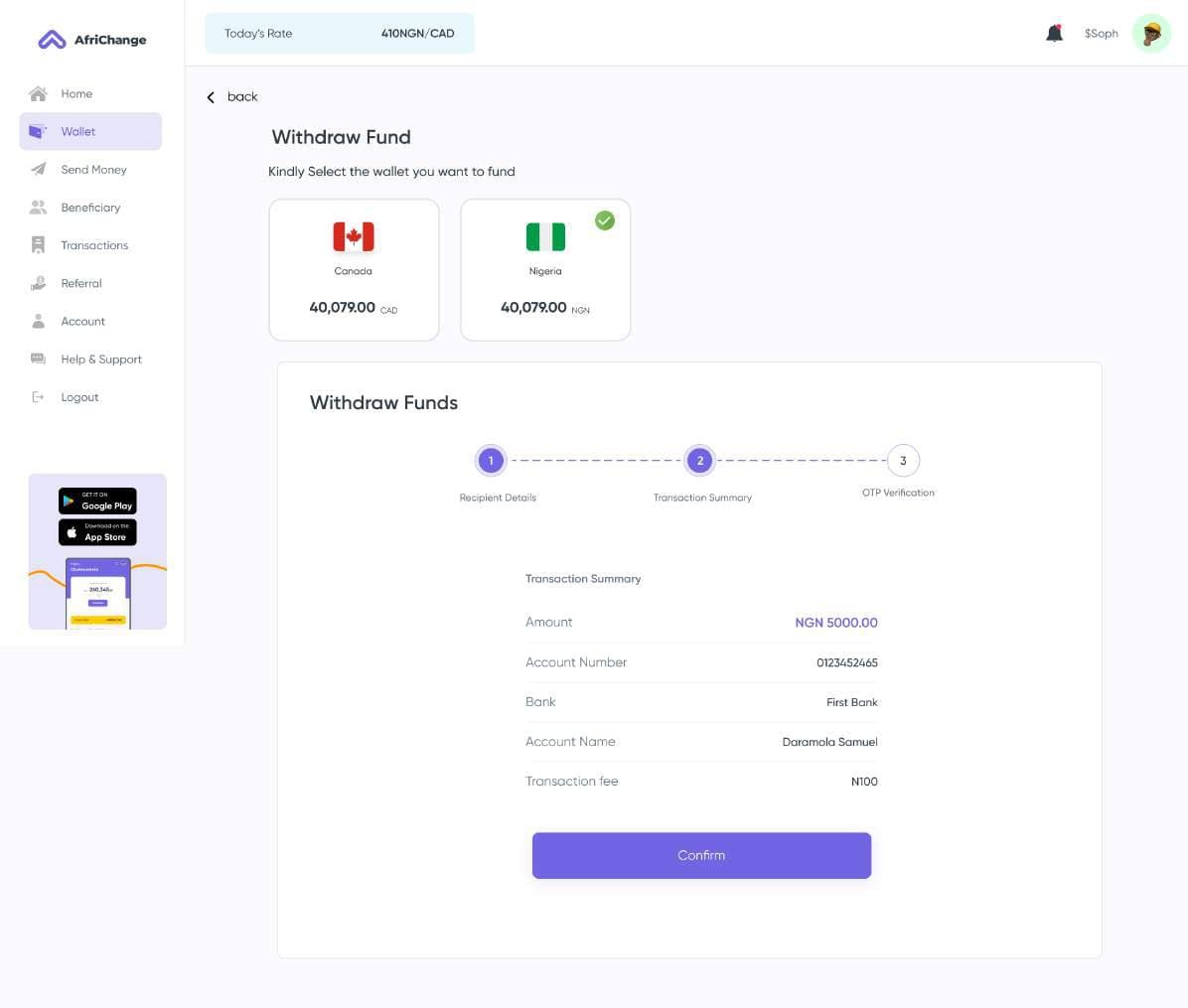Click the First Bank value
1188x1008 pixels.
(851, 702)
